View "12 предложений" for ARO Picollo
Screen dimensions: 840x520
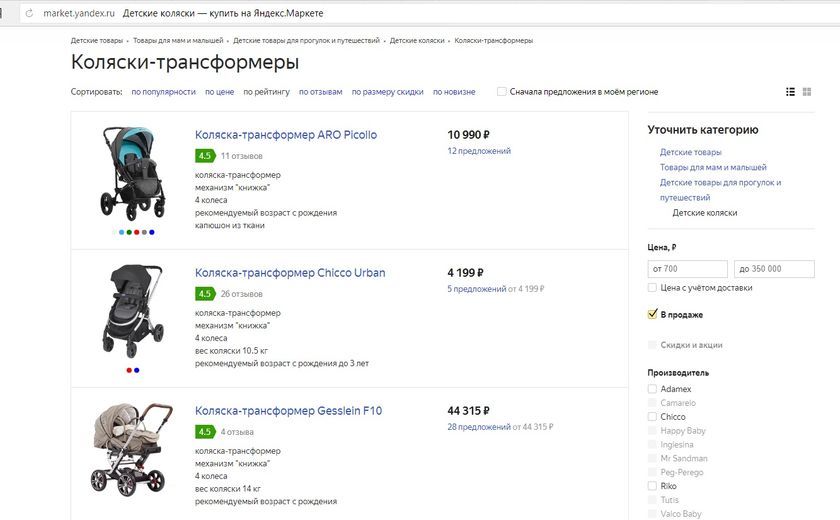pyautogui.click(x=479, y=151)
